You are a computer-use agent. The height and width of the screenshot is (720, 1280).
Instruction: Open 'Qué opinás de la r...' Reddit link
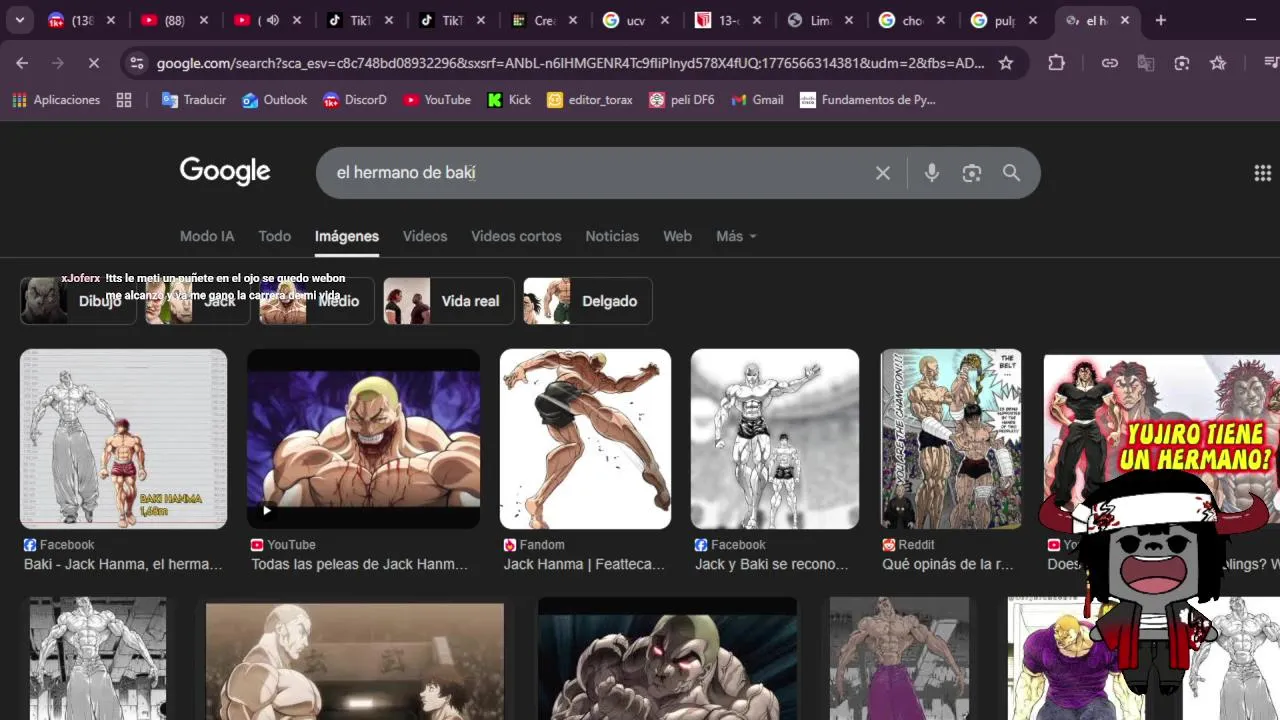(947, 564)
